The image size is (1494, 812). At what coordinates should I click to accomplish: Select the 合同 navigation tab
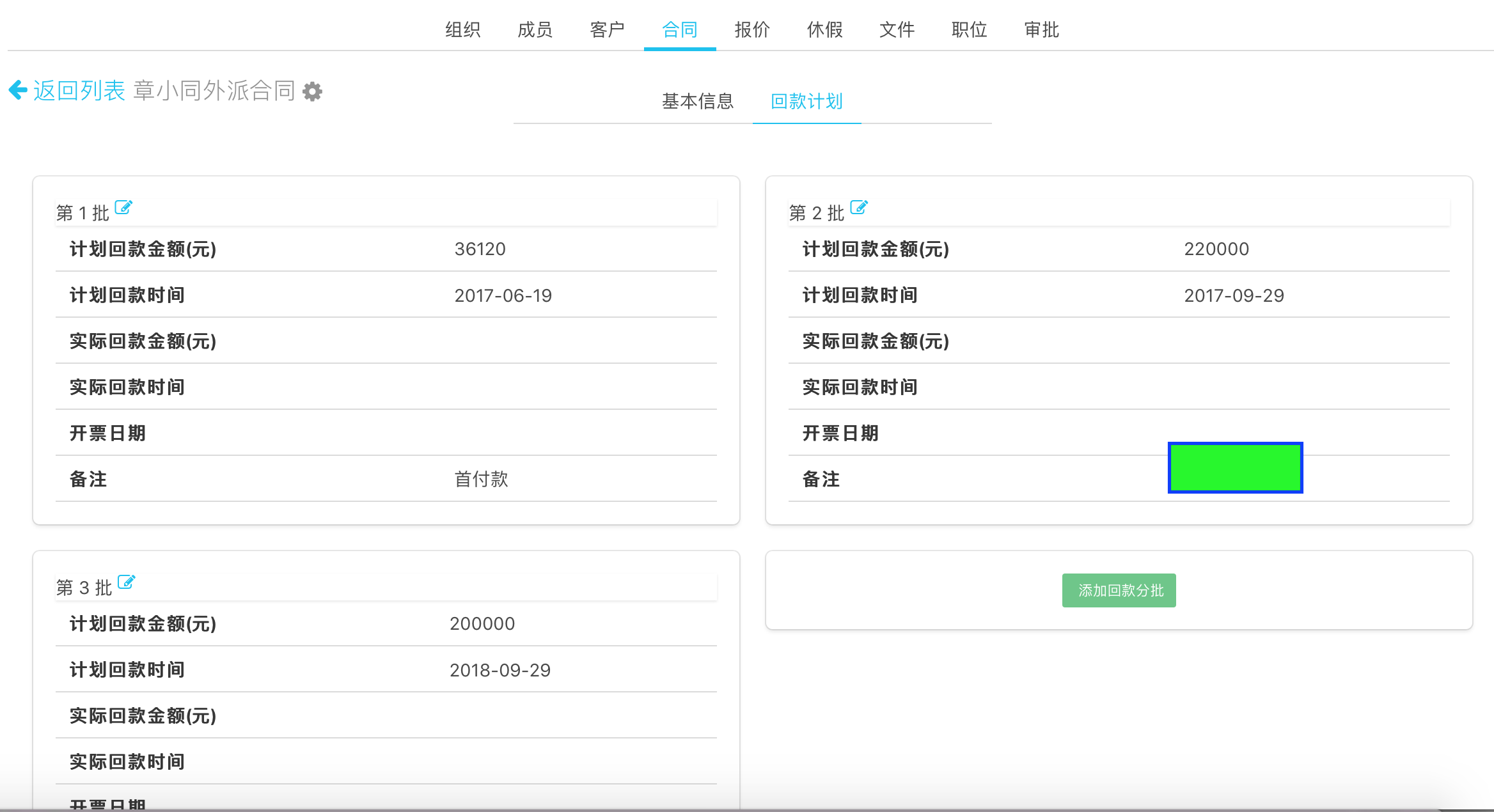[x=679, y=29]
